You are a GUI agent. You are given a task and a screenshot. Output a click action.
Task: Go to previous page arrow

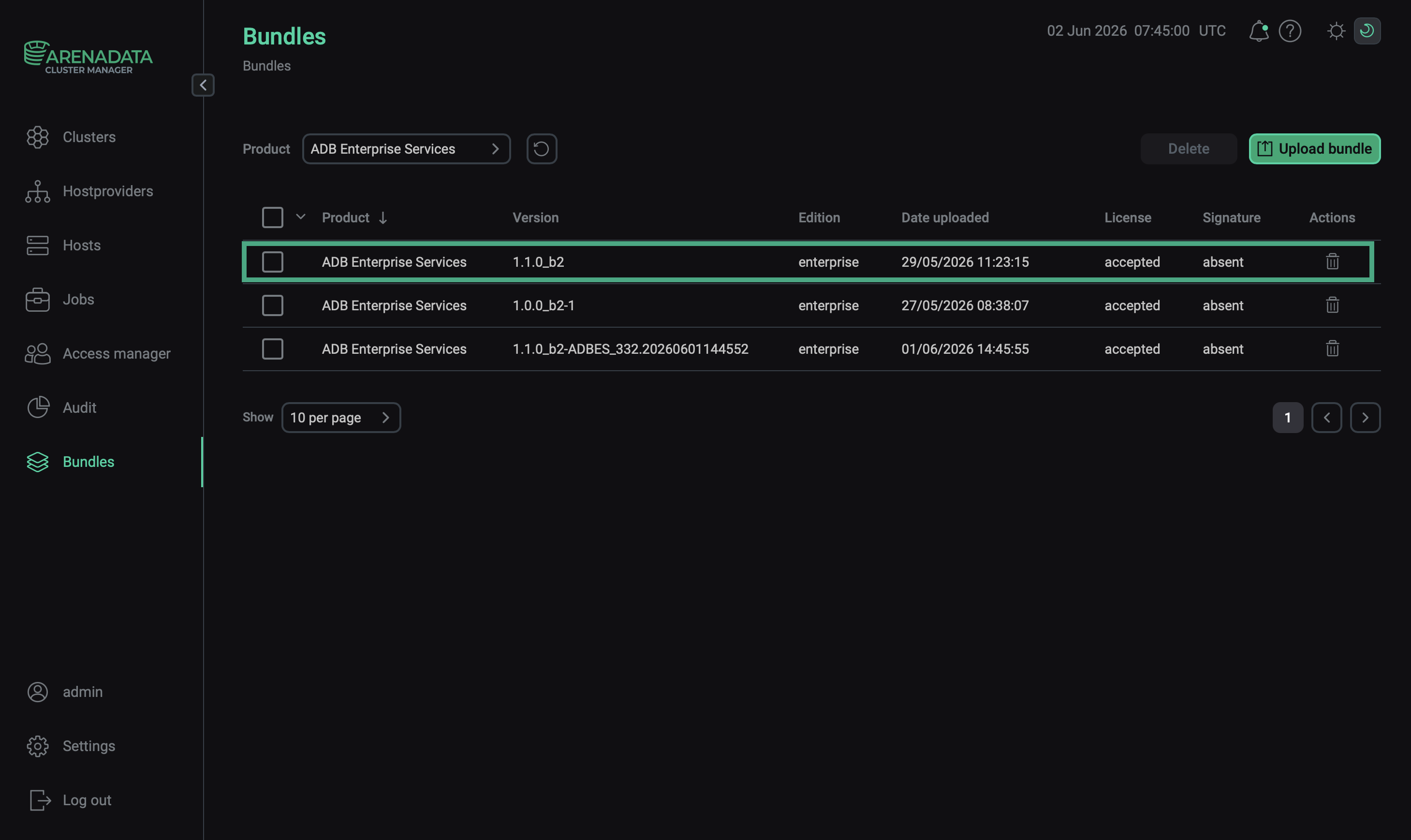1327,418
